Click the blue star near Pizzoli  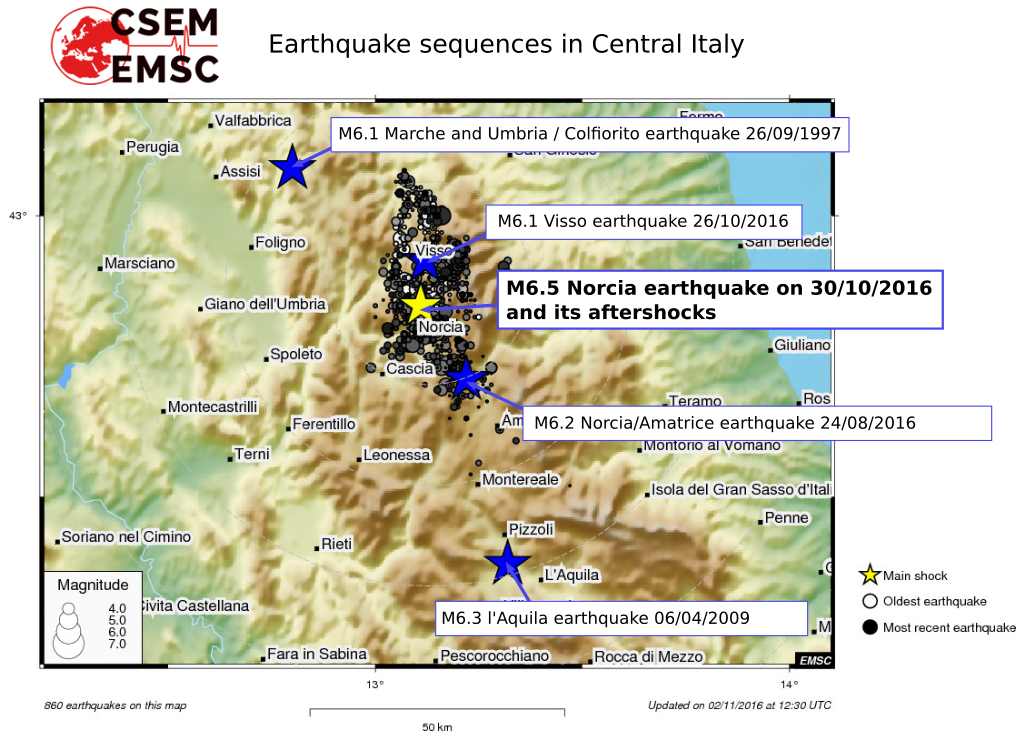507,562
